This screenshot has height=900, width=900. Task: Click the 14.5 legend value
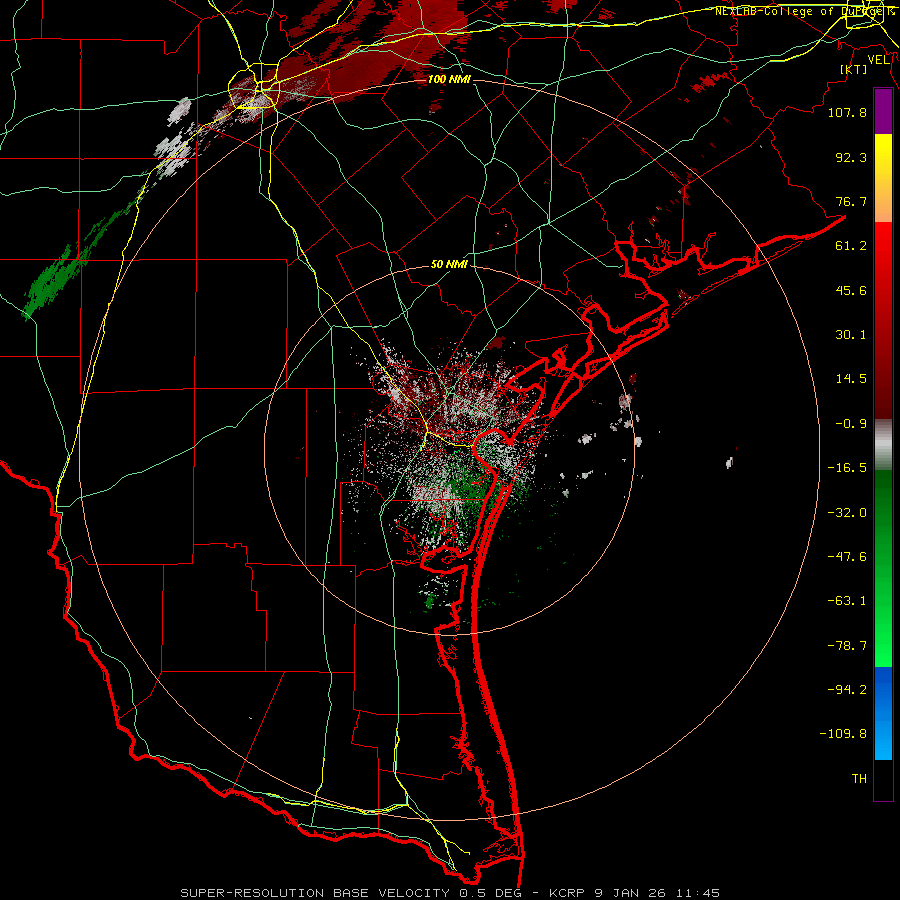click(851, 379)
